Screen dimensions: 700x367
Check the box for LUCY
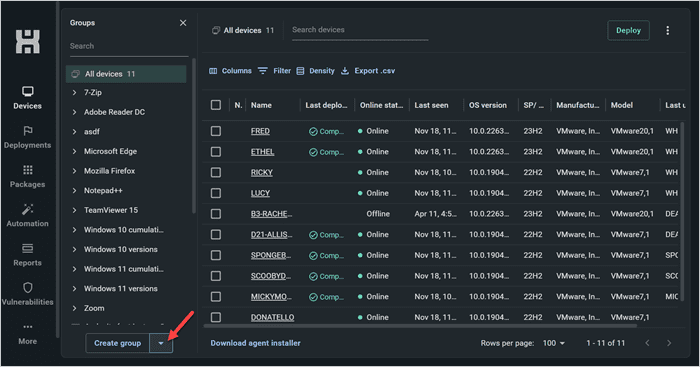click(x=216, y=193)
